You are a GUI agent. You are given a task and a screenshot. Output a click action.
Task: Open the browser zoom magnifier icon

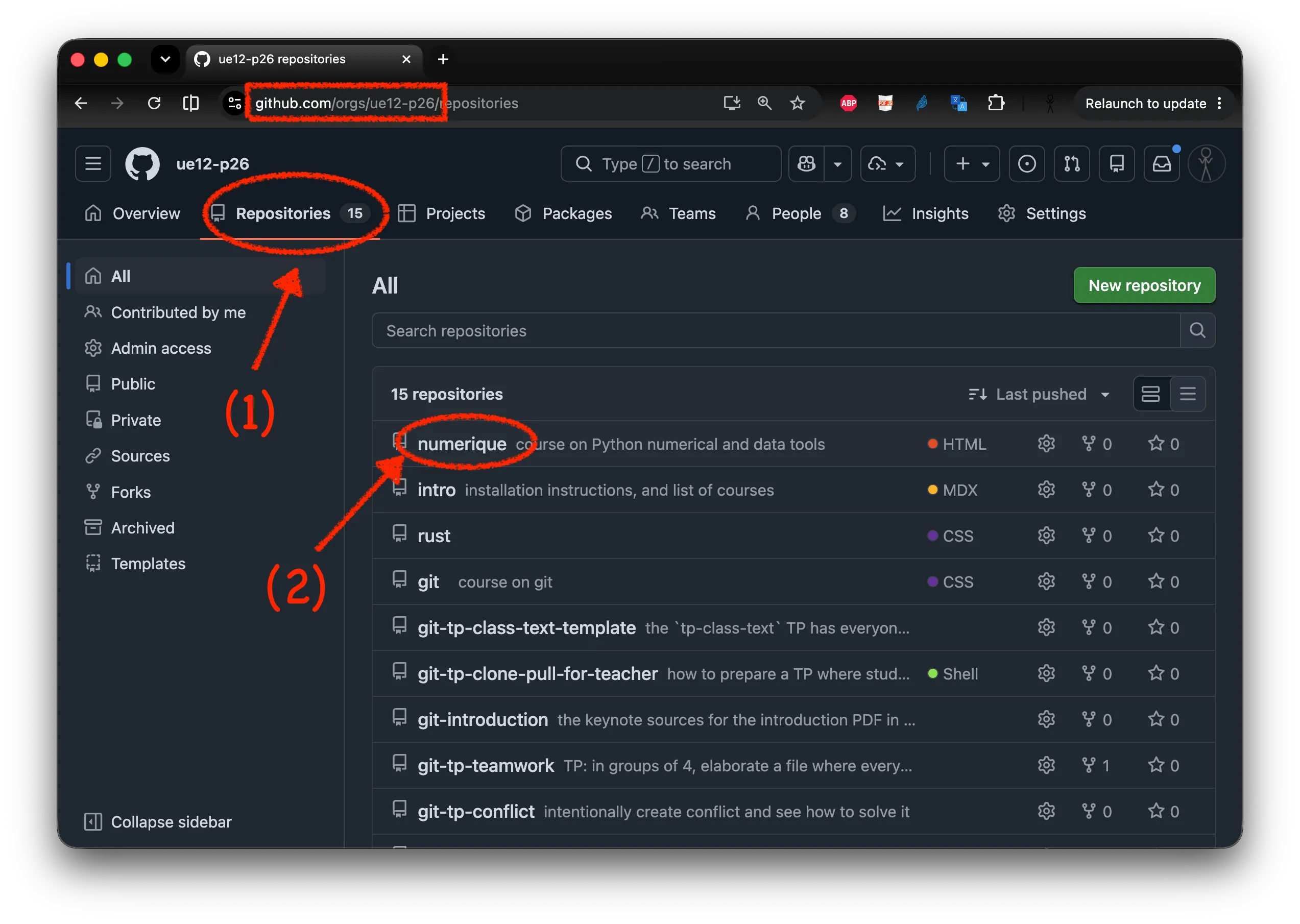coord(764,103)
